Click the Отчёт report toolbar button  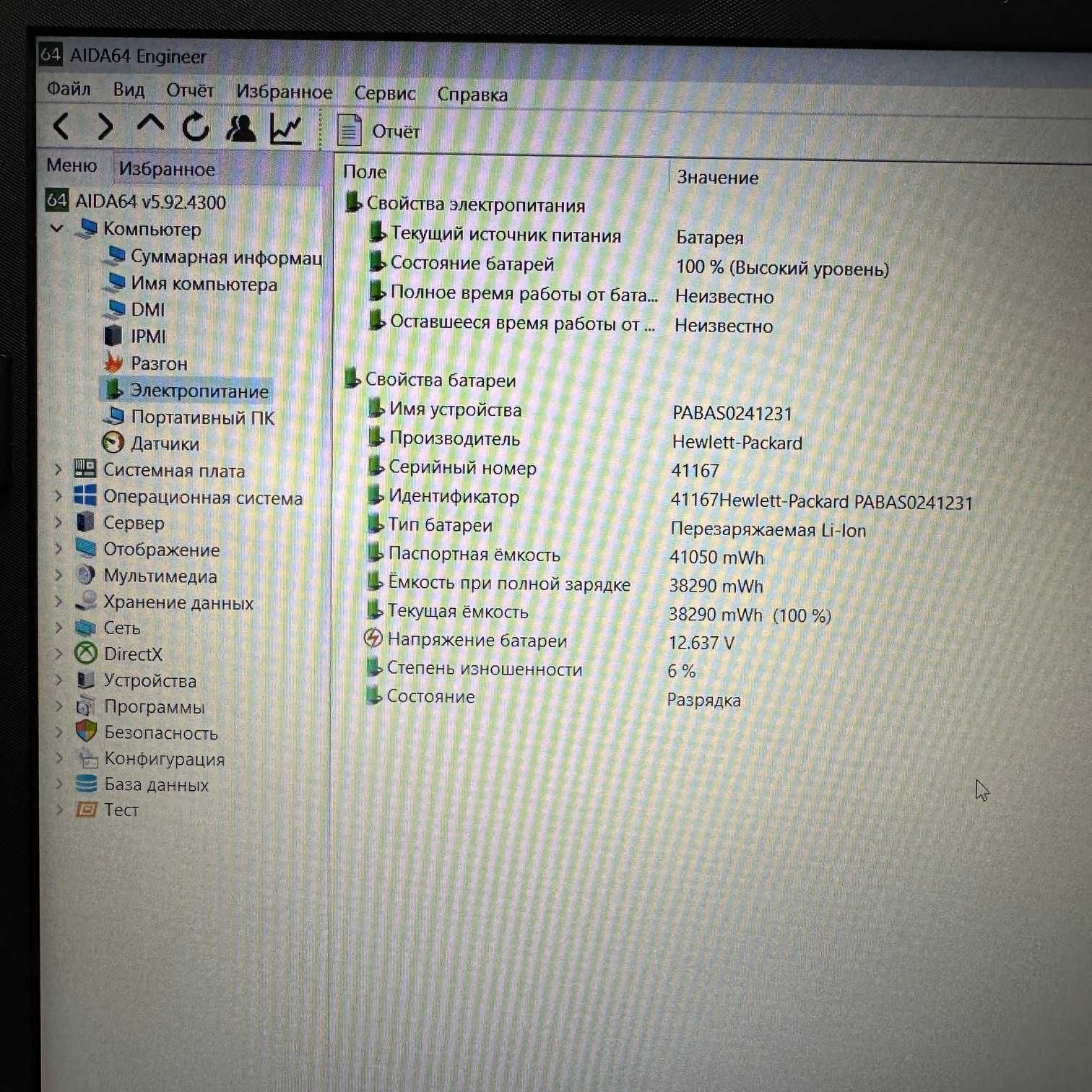click(x=378, y=131)
